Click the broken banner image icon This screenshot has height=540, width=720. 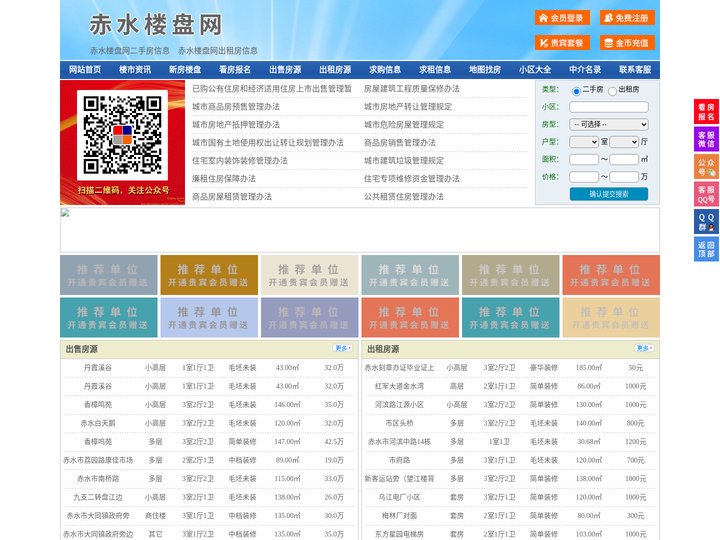(65, 213)
